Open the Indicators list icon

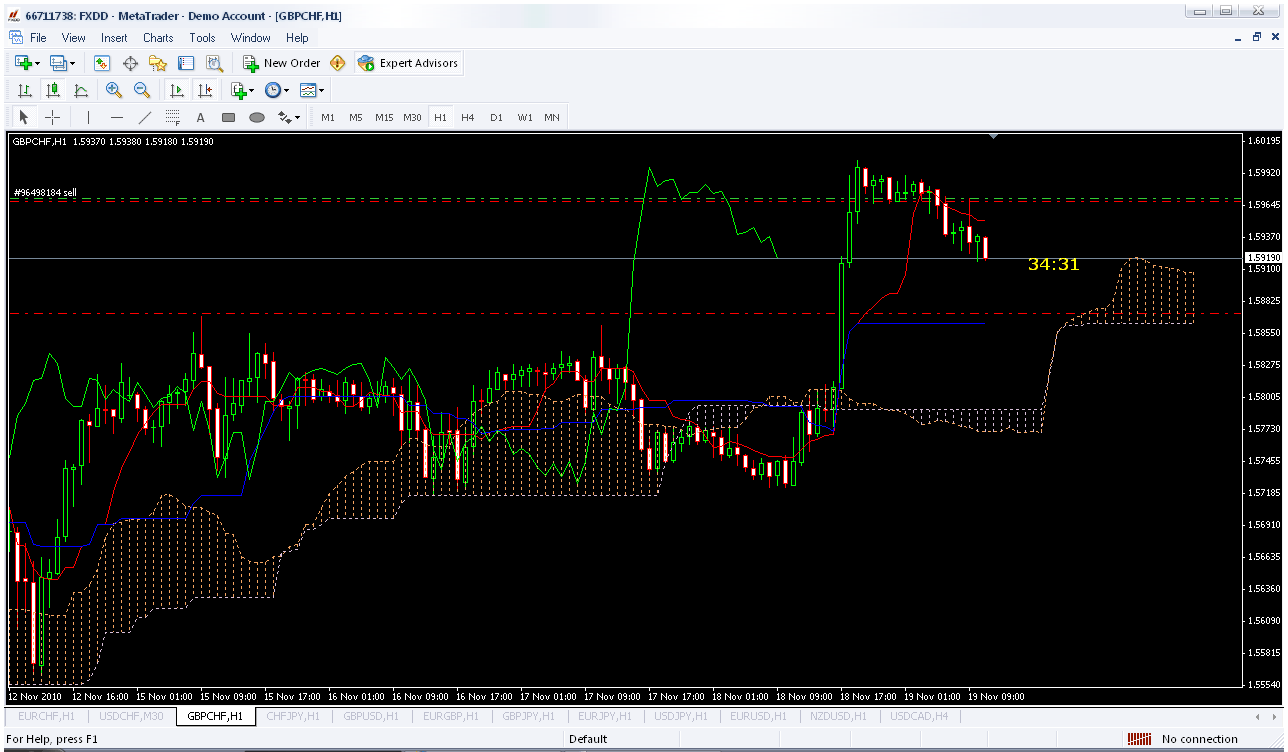pos(238,90)
